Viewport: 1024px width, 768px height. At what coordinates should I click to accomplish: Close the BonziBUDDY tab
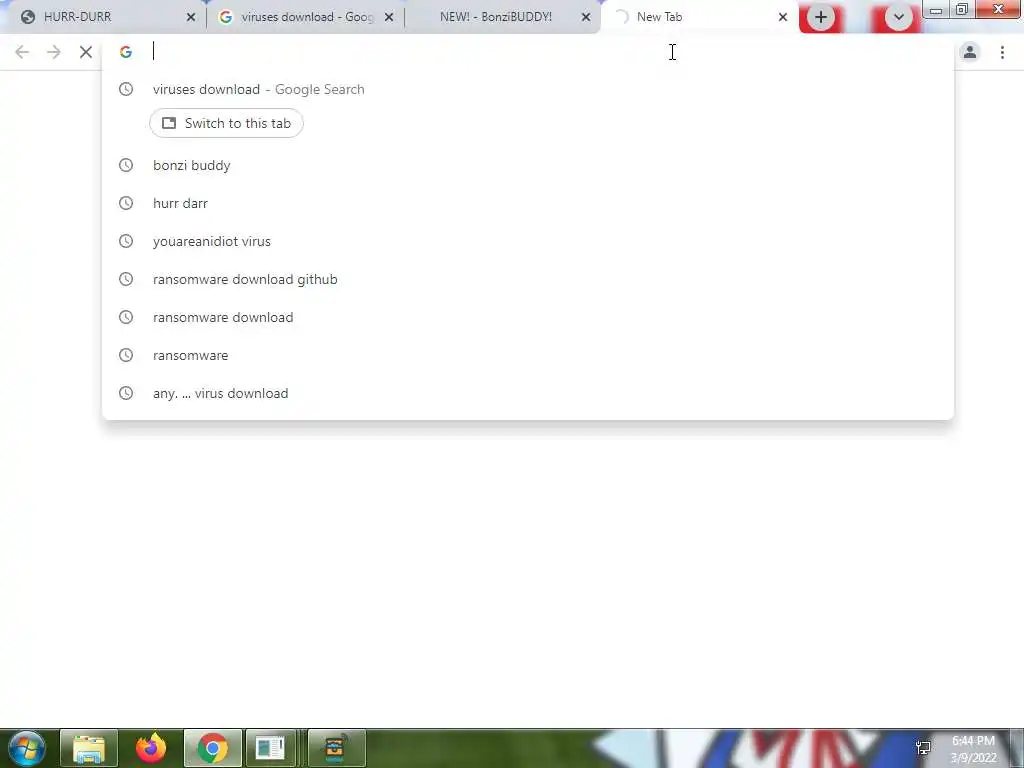coord(586,18)
